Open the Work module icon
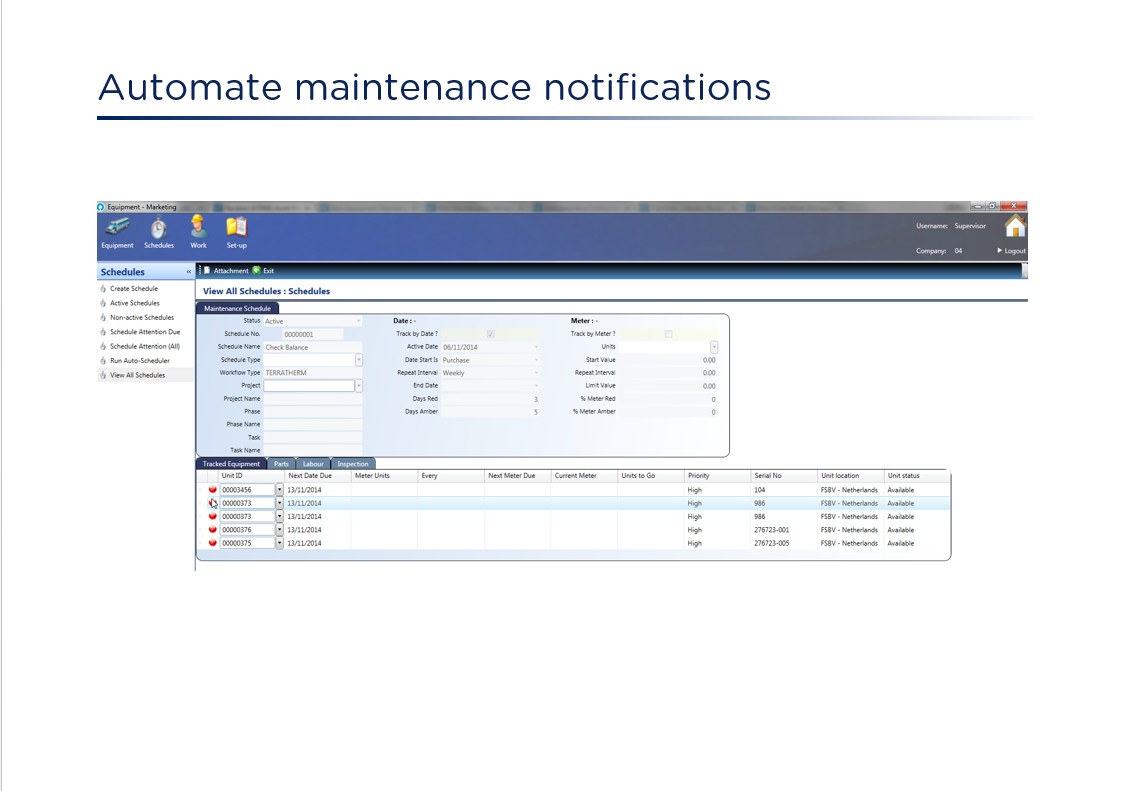1121x791 pixels. 198,227
